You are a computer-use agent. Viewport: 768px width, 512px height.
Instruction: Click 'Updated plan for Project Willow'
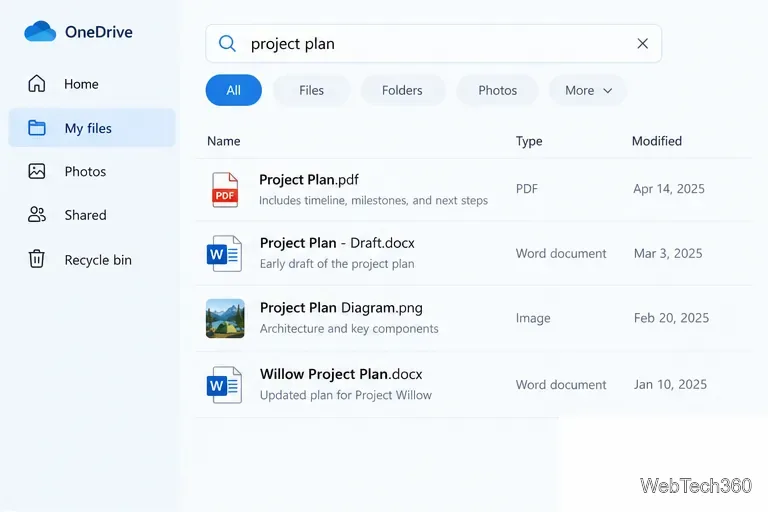346,395
